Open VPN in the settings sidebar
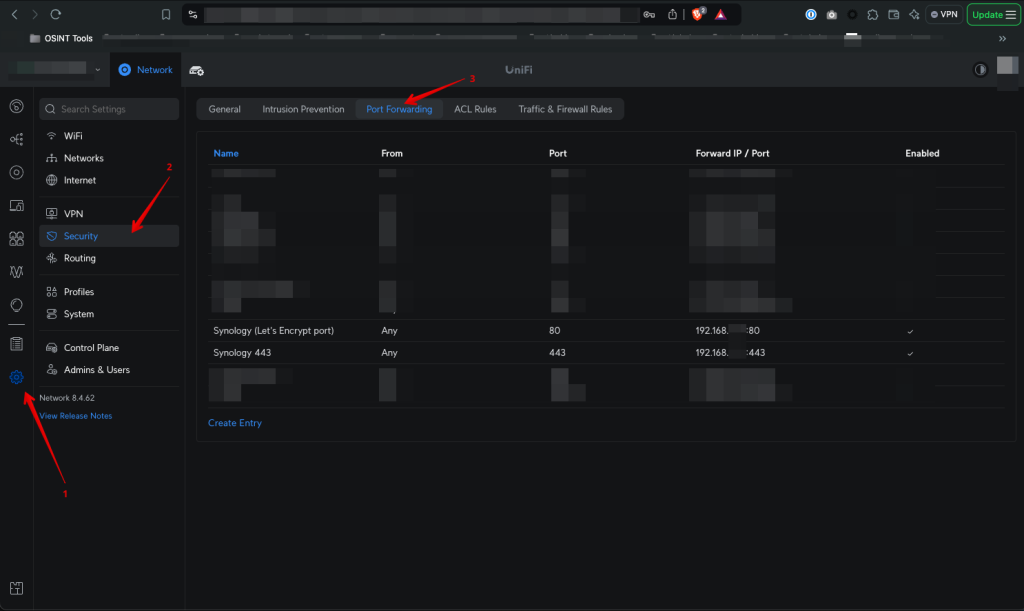This screenshot has height=611, width=1024. tap(109, 213)
